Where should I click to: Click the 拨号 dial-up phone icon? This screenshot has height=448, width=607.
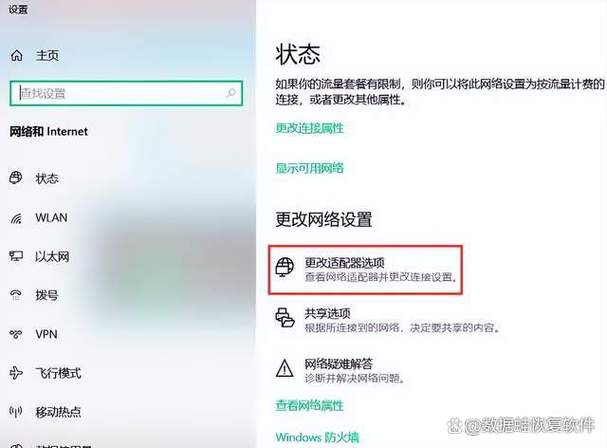click(16, 295)
